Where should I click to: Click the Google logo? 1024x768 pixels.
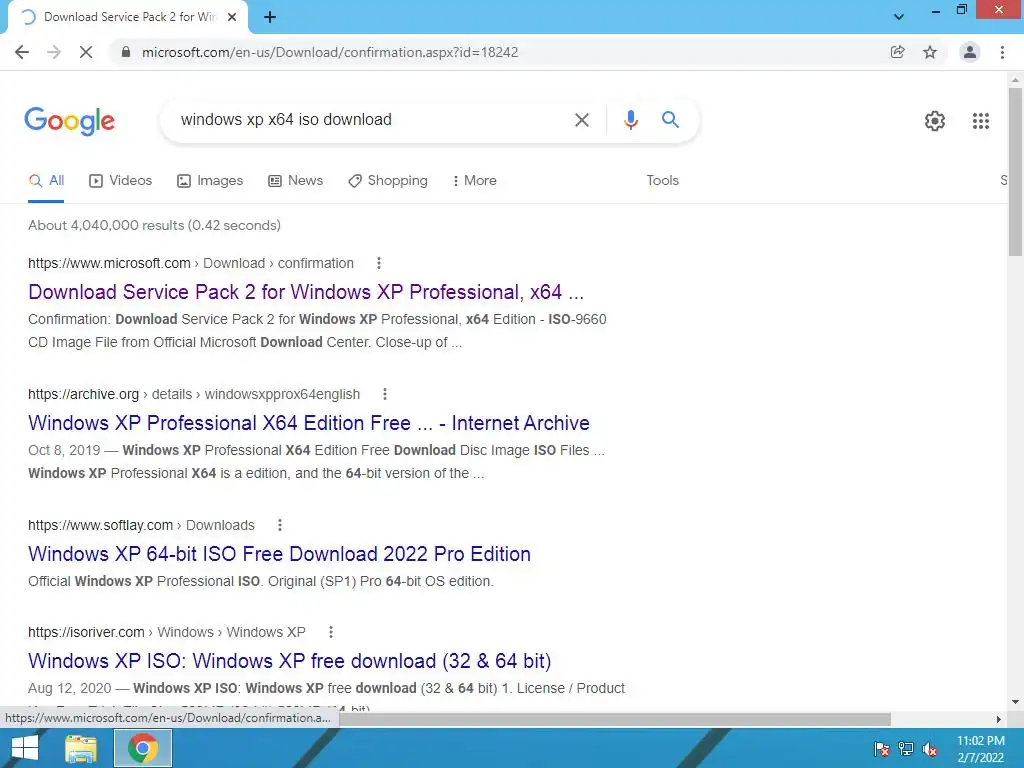point(69,121)
